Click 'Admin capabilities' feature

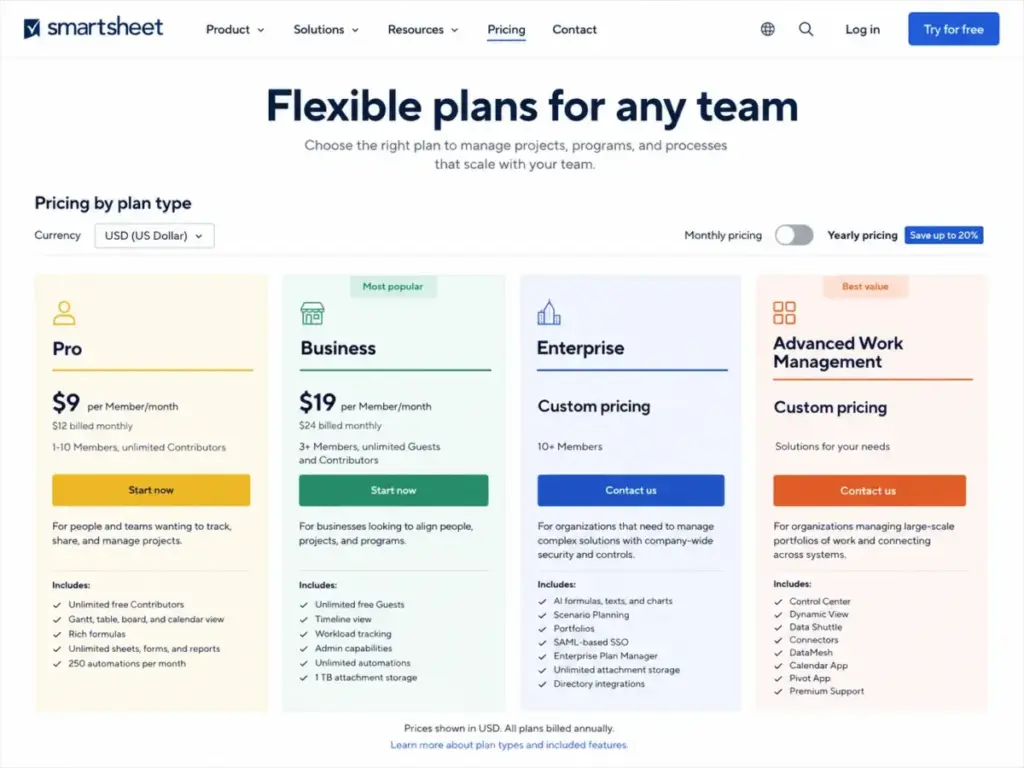click(x=353, y=648)
